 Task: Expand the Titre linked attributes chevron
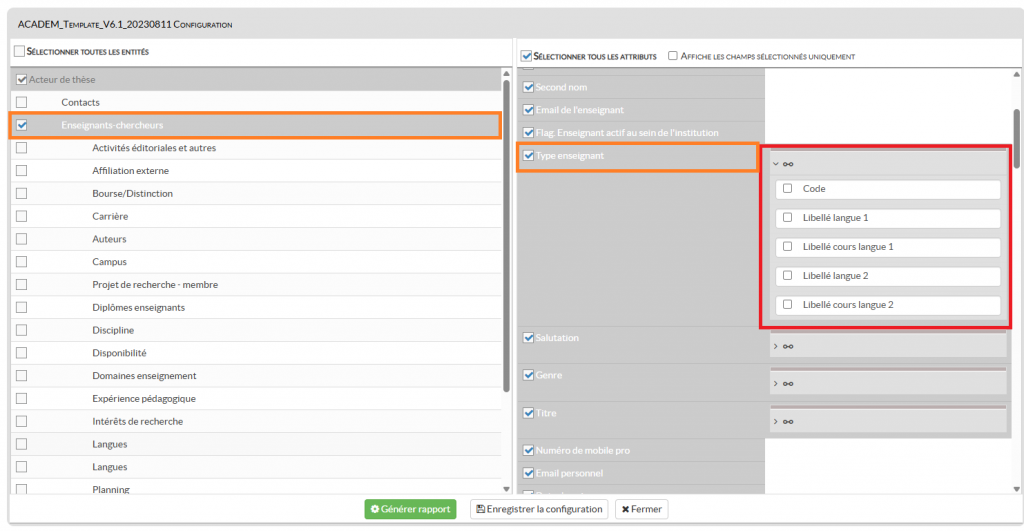[x=776, y=421]
